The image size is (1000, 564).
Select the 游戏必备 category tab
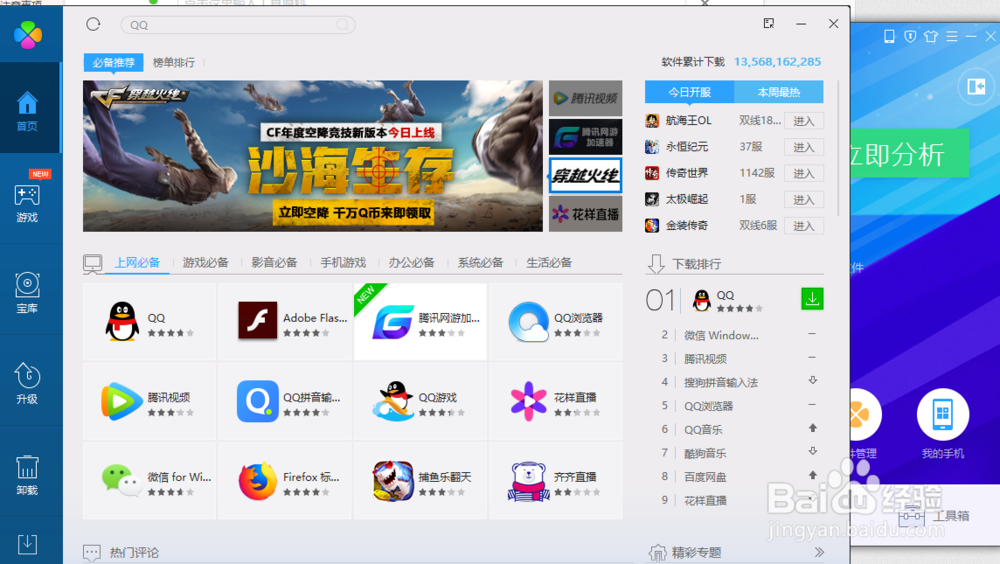point(205,262)
